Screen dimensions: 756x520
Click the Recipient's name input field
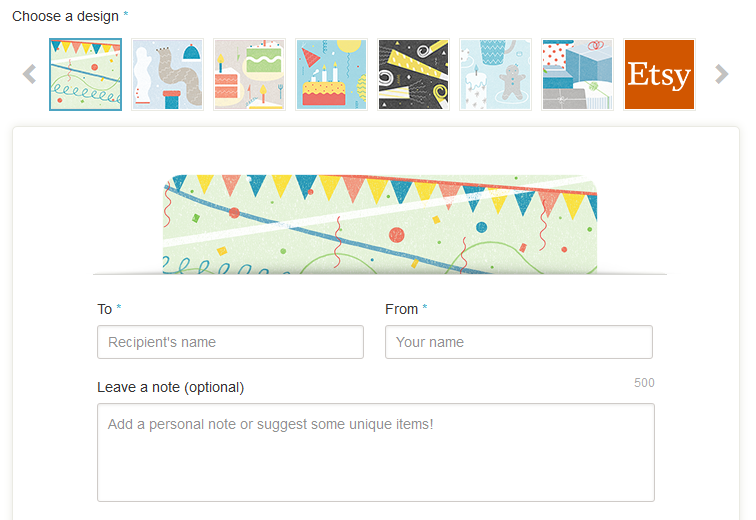point(230,342)
